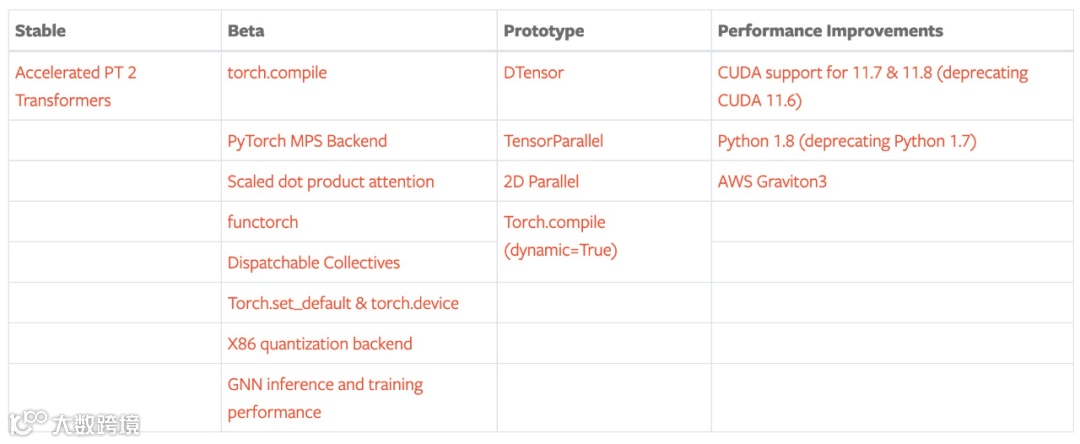
Task: Click the torch.compile link in Beta column
Action: coord(277,73)
